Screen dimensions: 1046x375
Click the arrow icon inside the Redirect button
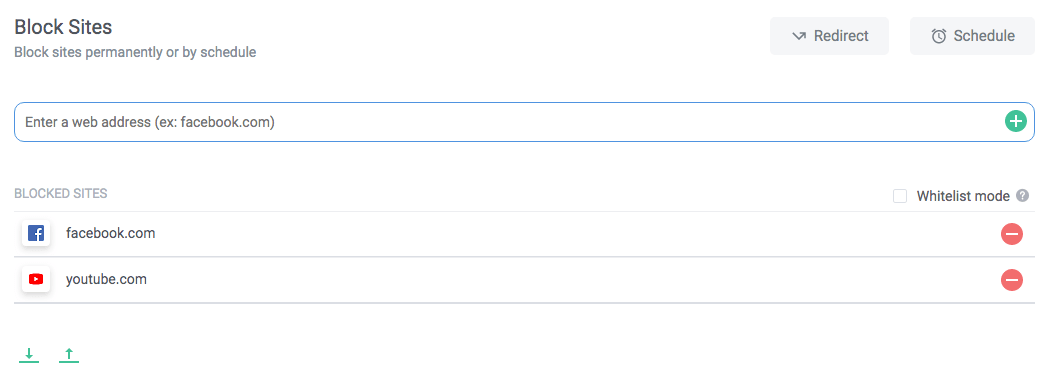(799, 36)
